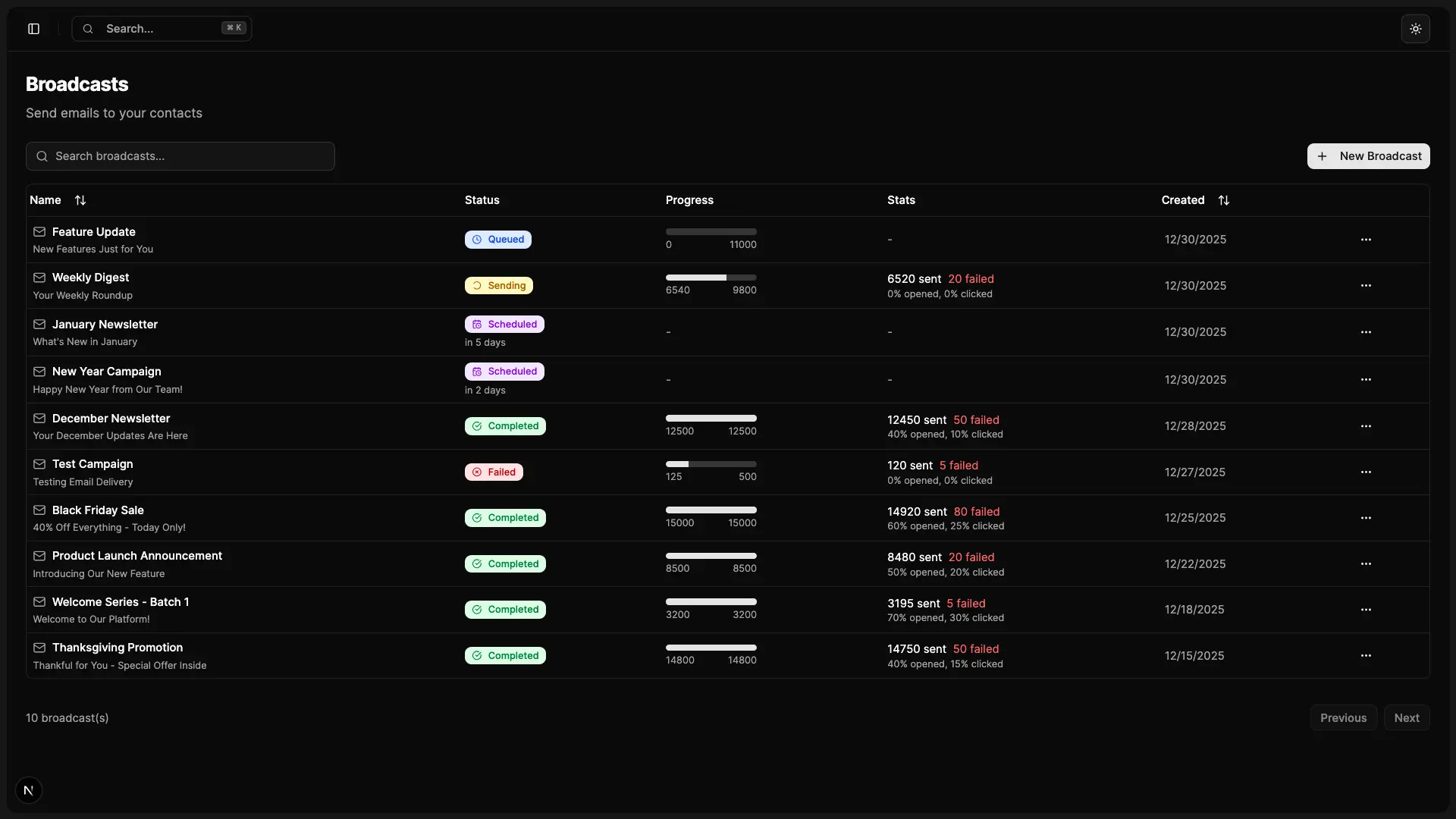Image resolution: width=1456 pixels, height=819 pixels.
Task: Toggle the Sending status badge on Weekly Digest
Action: 499,285
